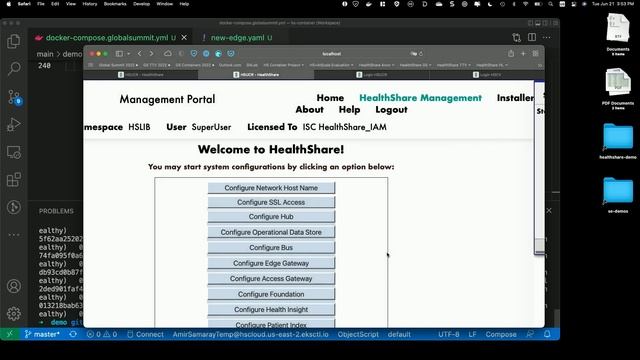
Task: Close the docker-compose.globalsummit.yml tab
Action: 184,38
